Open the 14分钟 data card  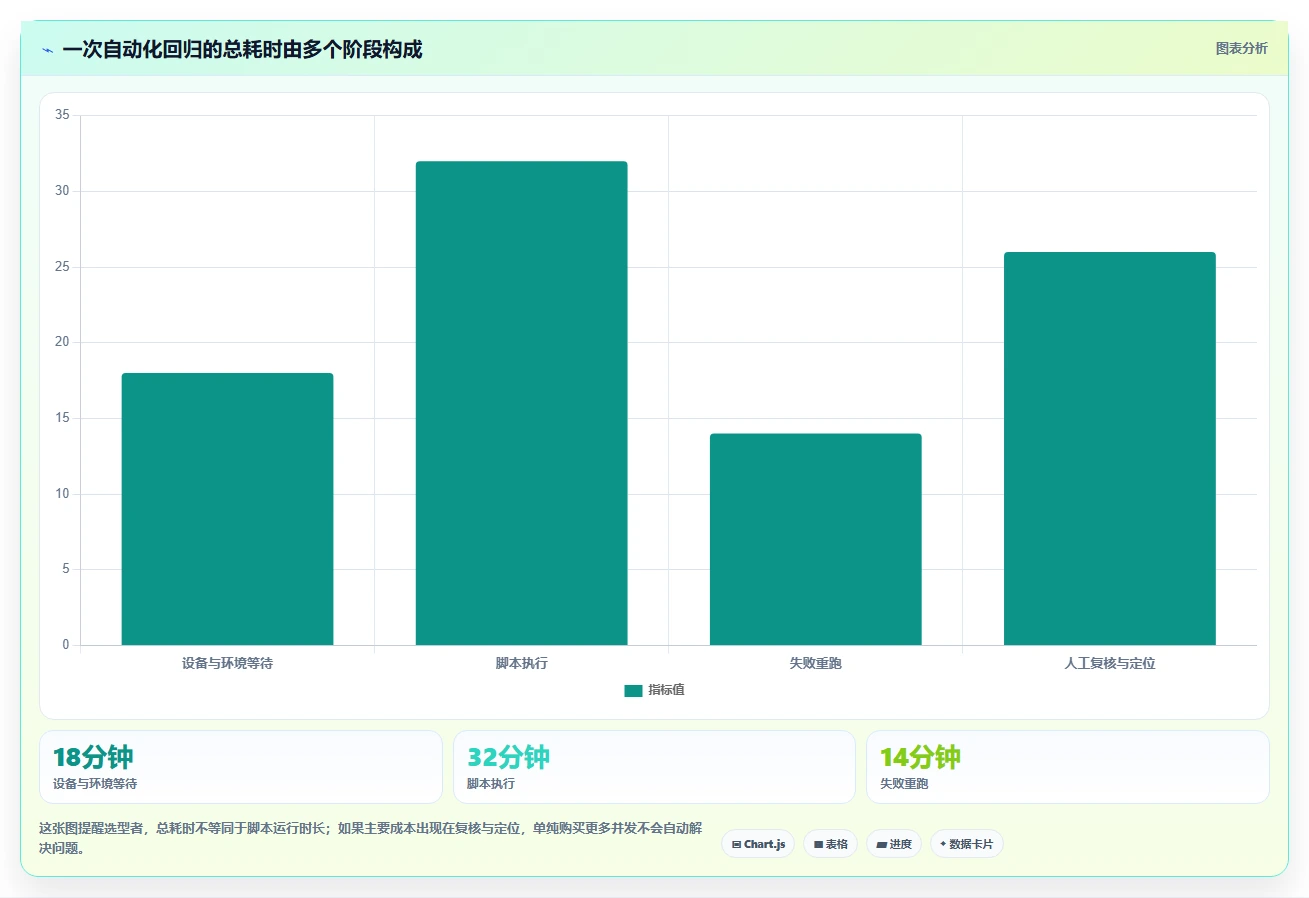tap(1068, 767)
